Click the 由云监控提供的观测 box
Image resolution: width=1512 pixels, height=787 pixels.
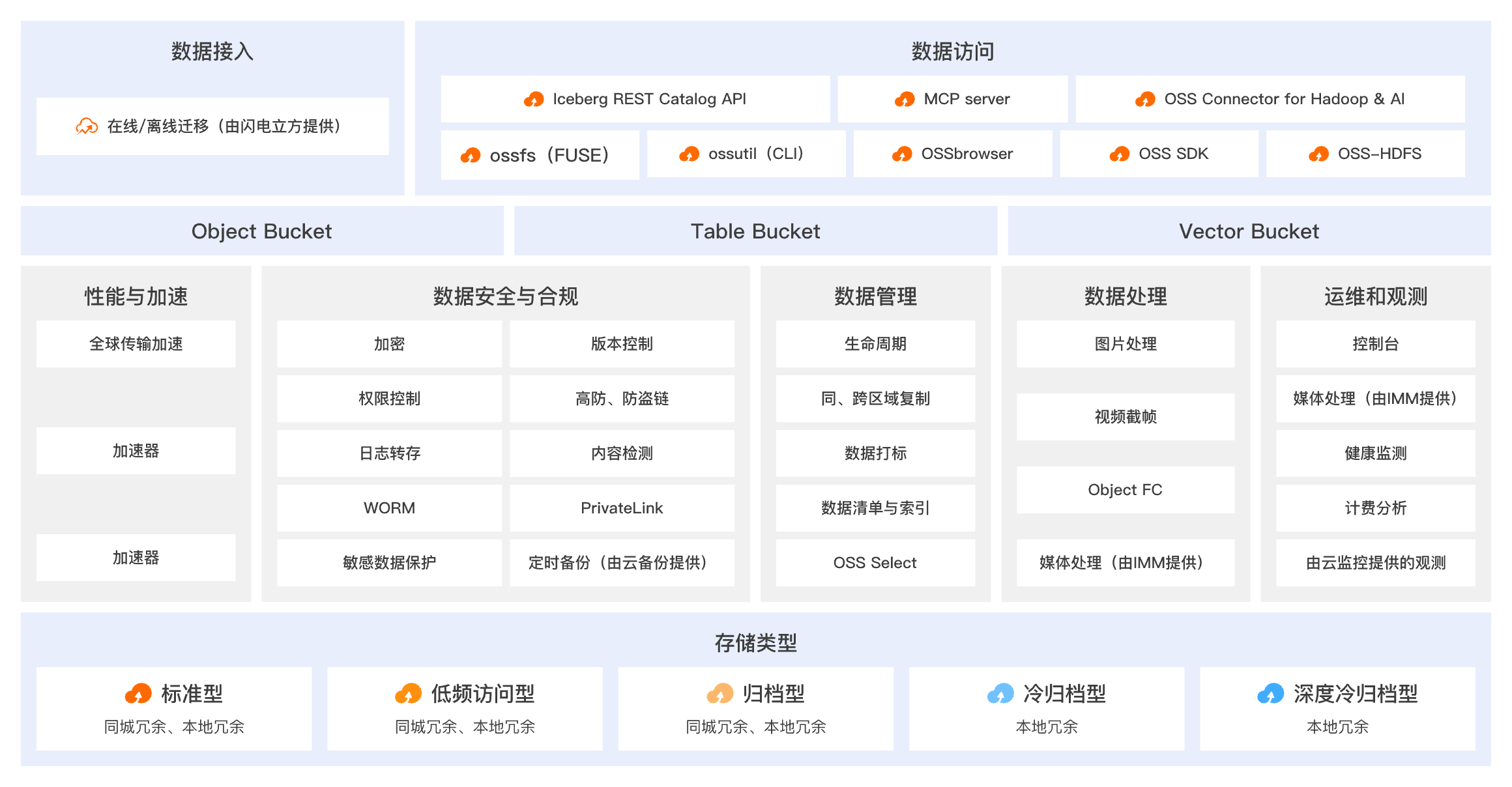click(1376, 563)
